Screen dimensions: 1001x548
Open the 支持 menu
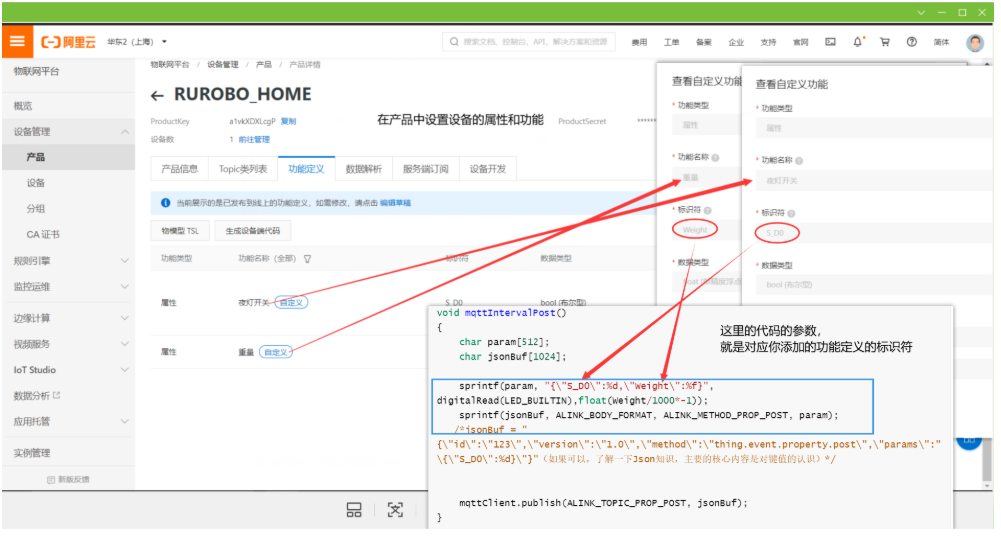coord(768,42)
